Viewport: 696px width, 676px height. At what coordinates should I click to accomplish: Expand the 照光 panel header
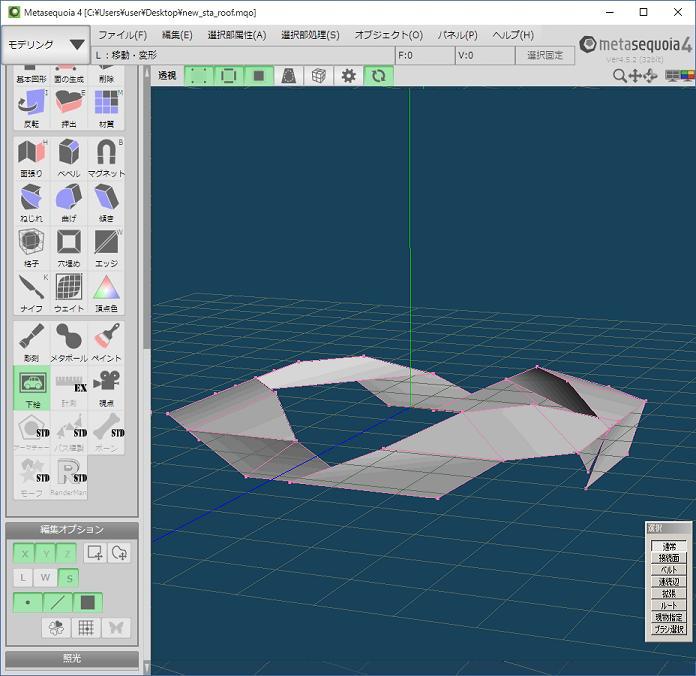pyautogui.click(x=72, y=659)
